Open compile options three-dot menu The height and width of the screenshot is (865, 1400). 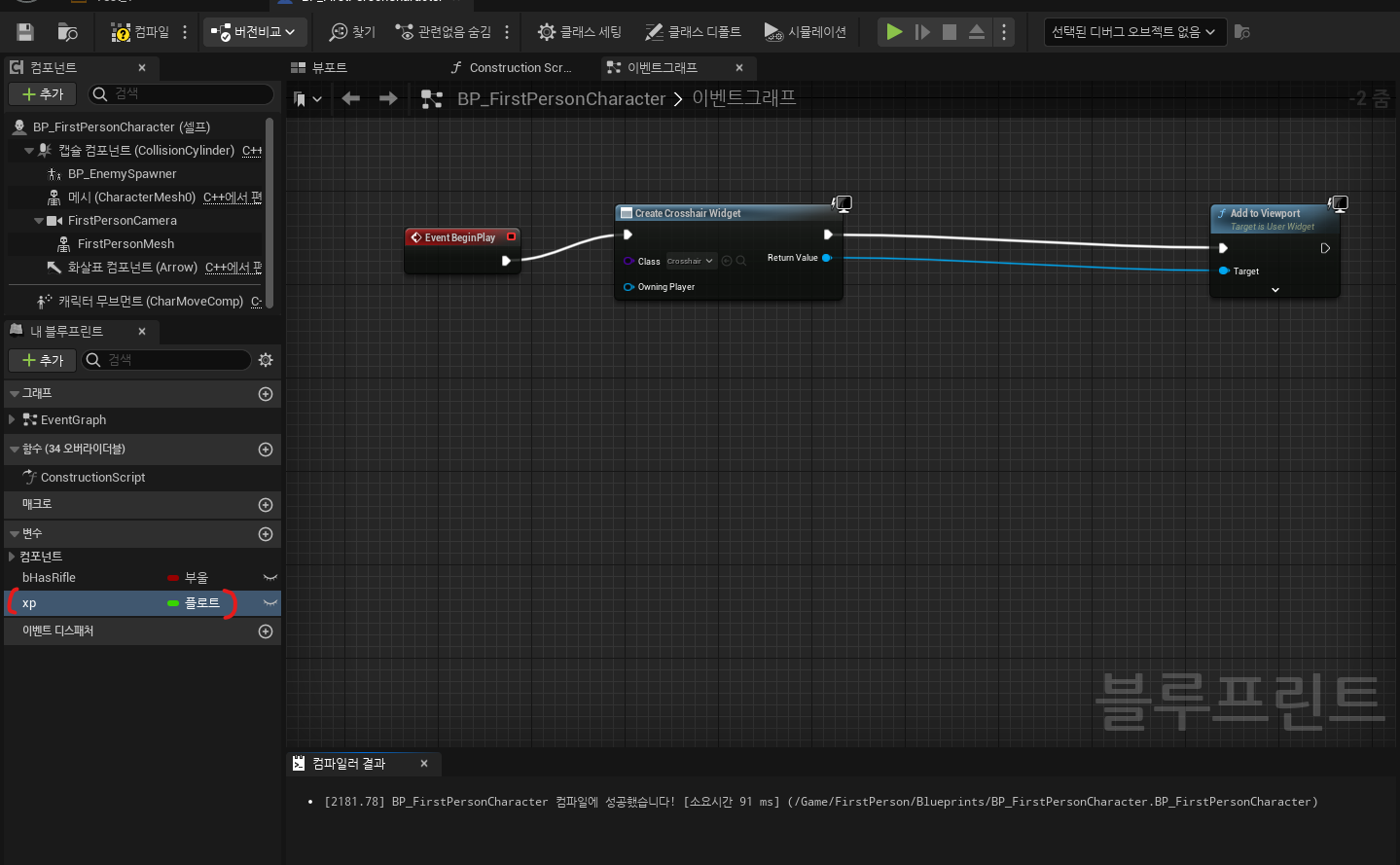coord(185,32)
